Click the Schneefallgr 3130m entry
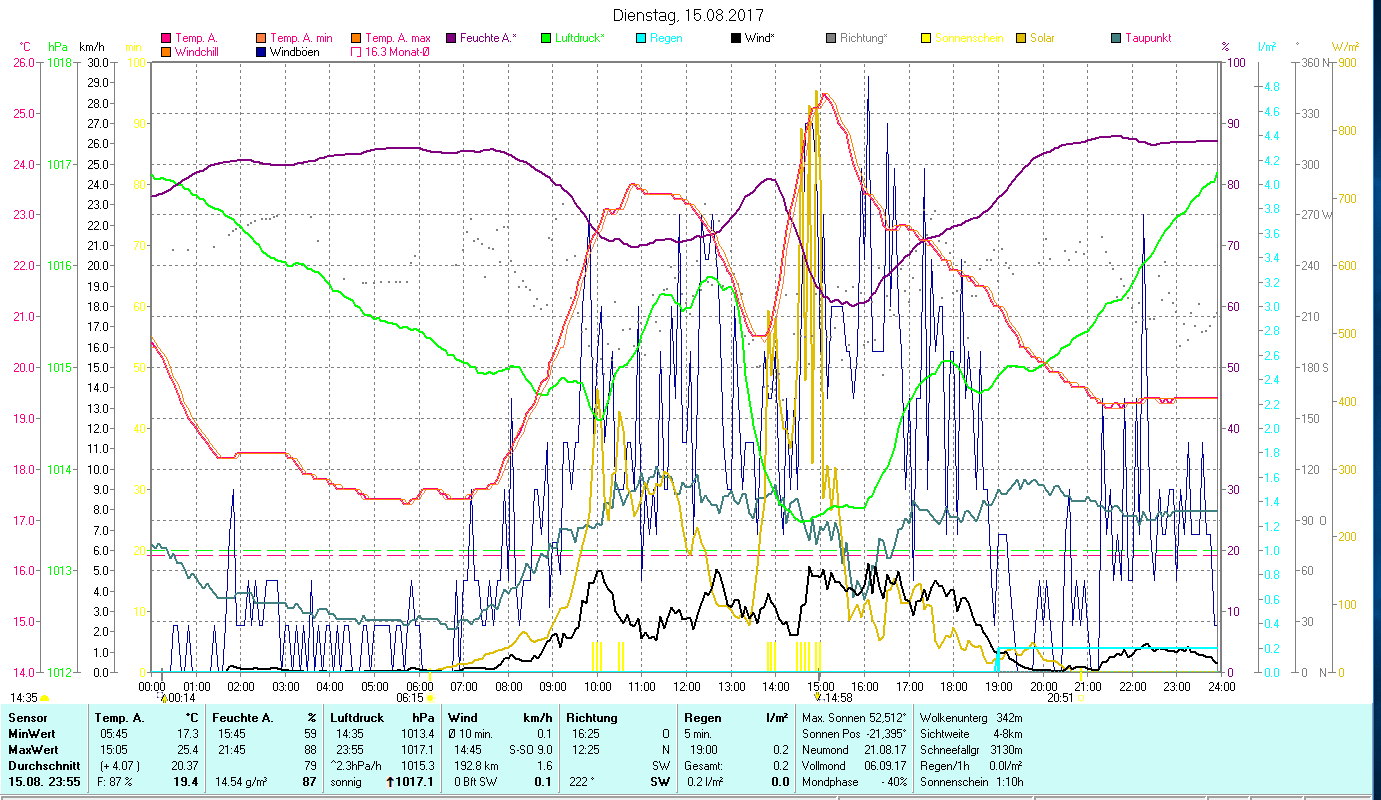 [x=970, y=750]
